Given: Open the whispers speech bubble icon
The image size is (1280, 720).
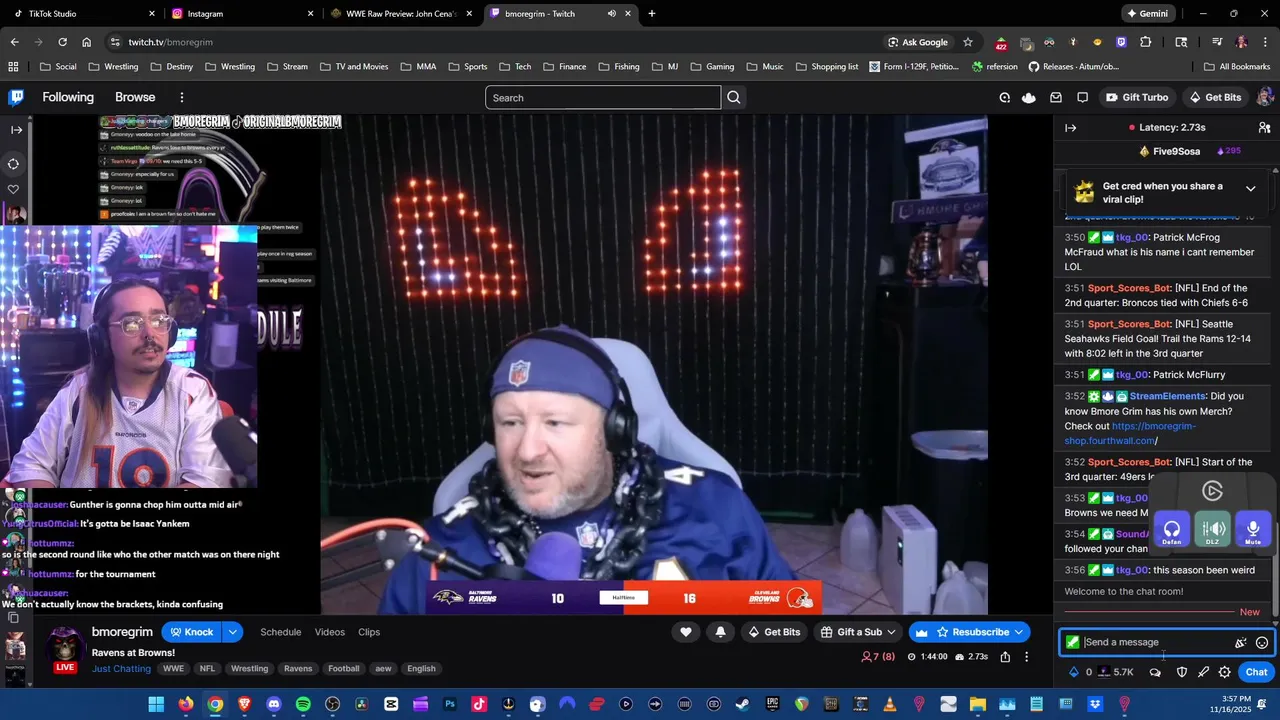Looking at the screenshot, I should click(1082, 97).
